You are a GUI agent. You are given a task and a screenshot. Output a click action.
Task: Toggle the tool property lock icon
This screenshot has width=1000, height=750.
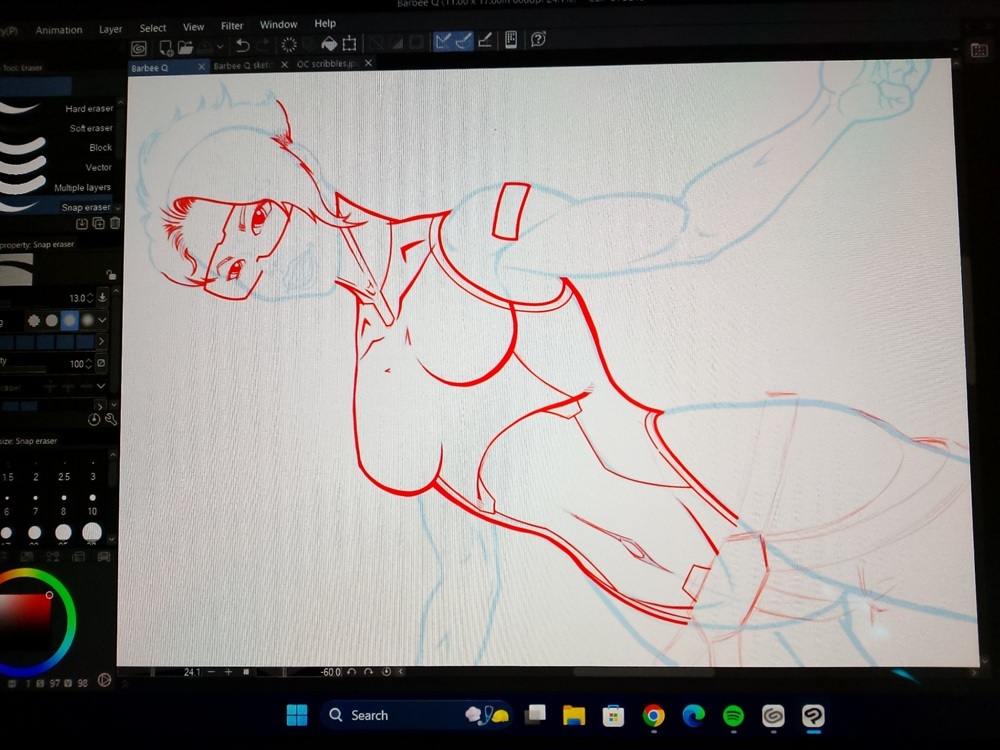point(110,274)
